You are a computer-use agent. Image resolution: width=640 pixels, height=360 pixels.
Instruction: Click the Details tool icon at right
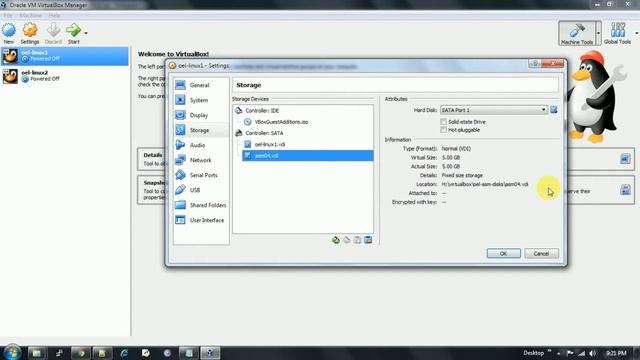point(625,159)
